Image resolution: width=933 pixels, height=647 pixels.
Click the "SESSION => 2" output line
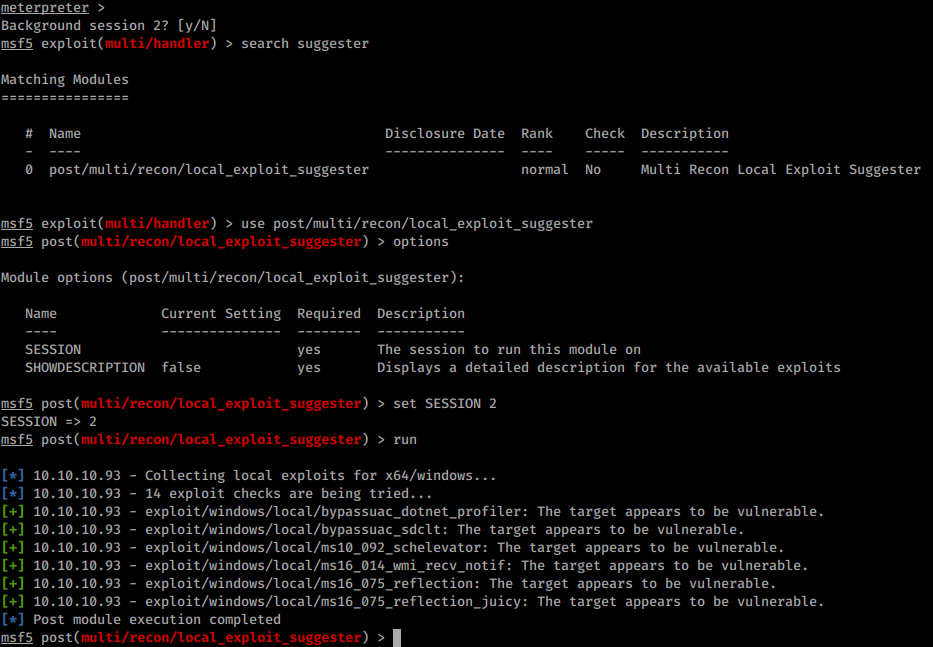(x=49, y=421)
